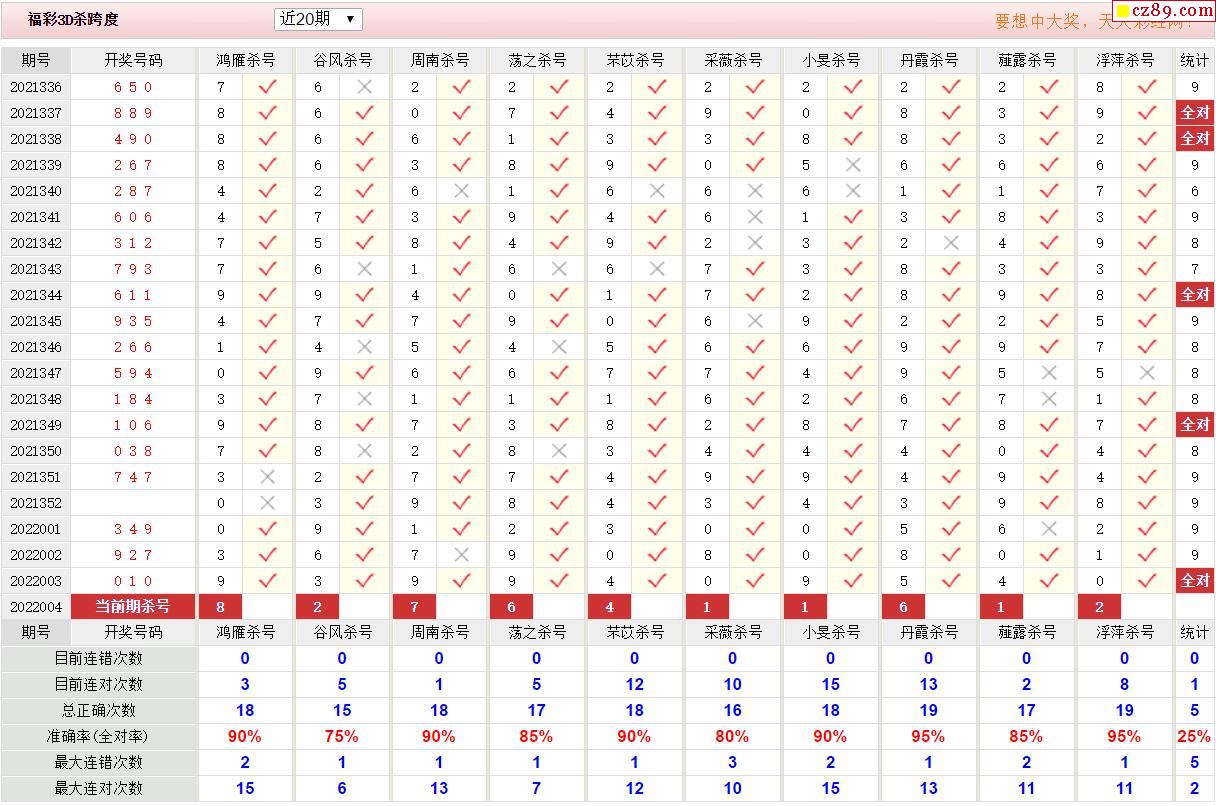Screen dimensions: 1216x806
Task: Click 鸿雁's red current kill number 8
Action: (x=220, y=607)
